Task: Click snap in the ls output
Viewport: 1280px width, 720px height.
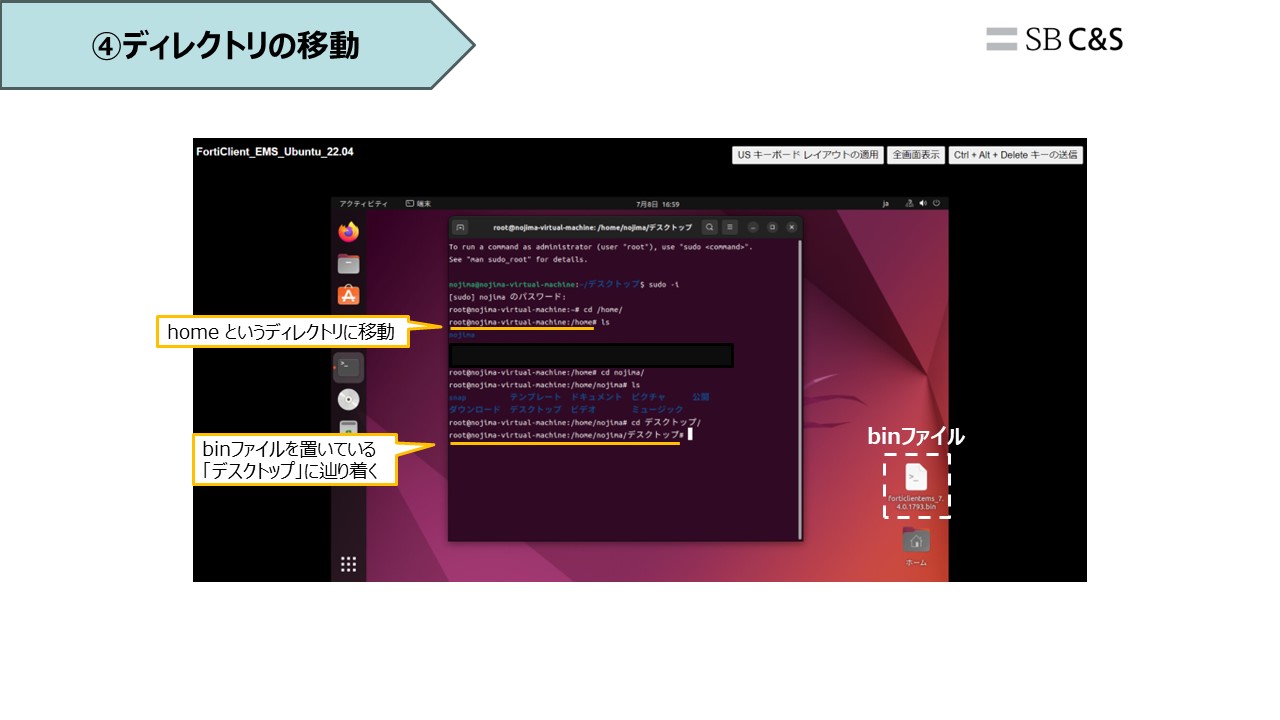Action: tap(457, 397)
